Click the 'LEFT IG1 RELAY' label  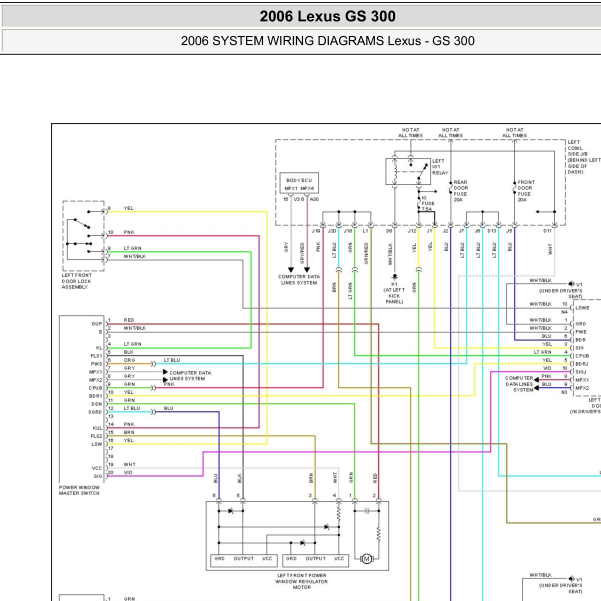pos(440,167)
